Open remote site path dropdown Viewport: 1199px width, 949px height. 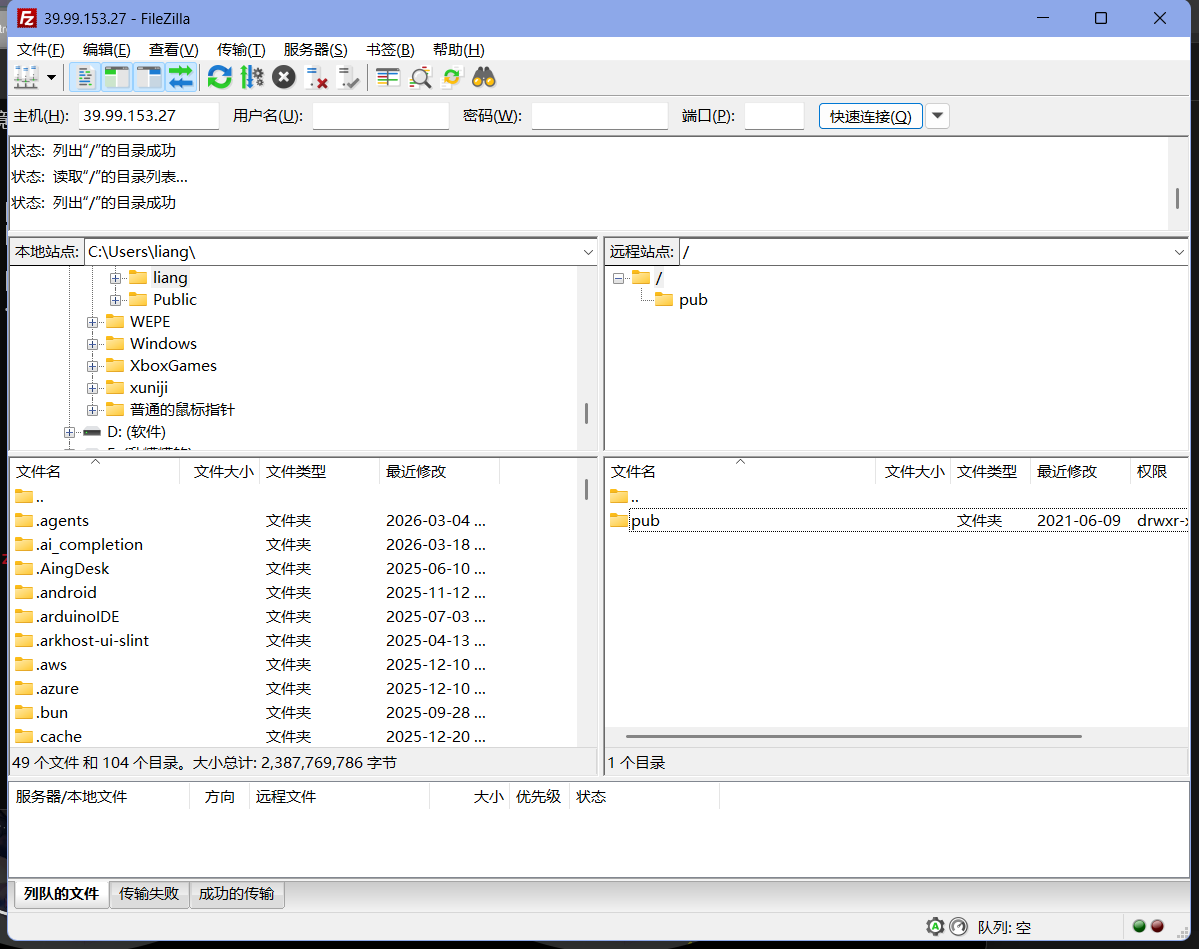pyautogui.click(x=1178, y=252)
